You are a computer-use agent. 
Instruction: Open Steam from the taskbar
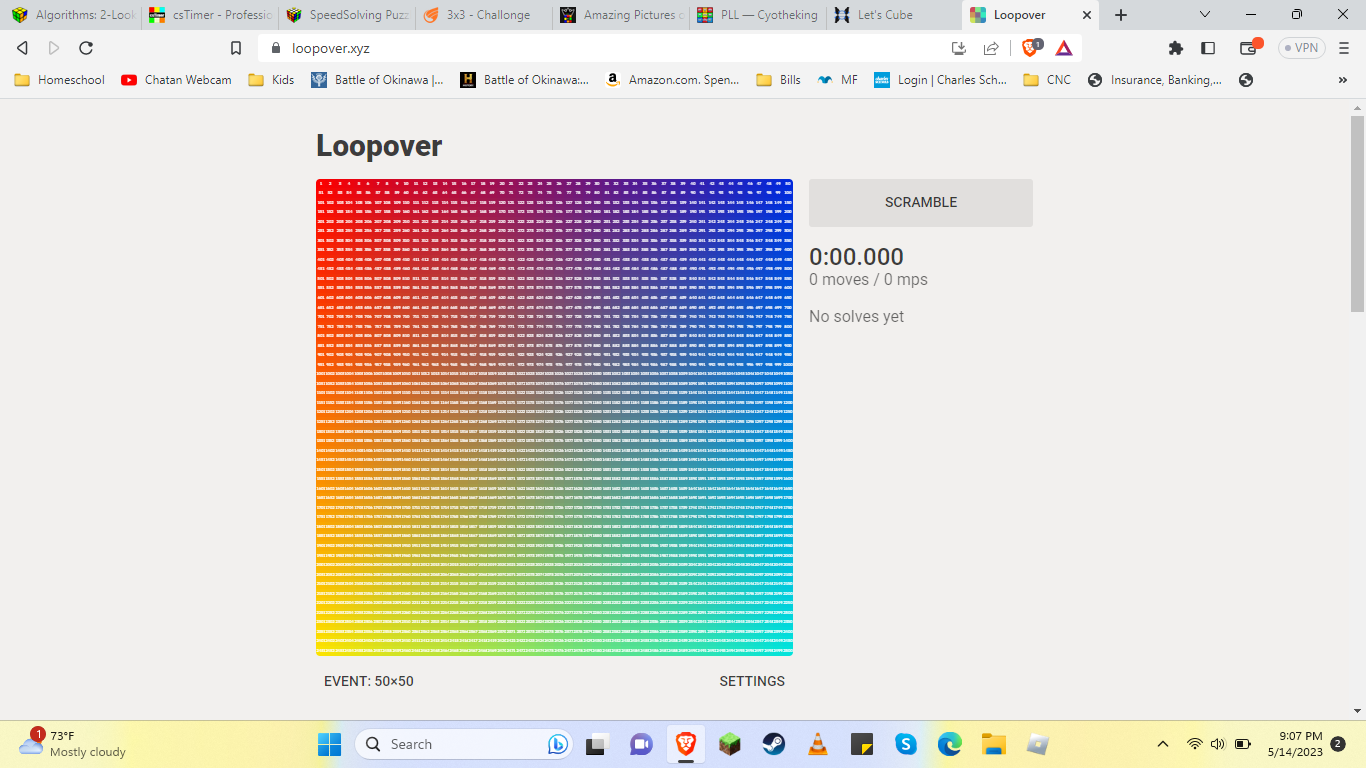coord(773,744)
